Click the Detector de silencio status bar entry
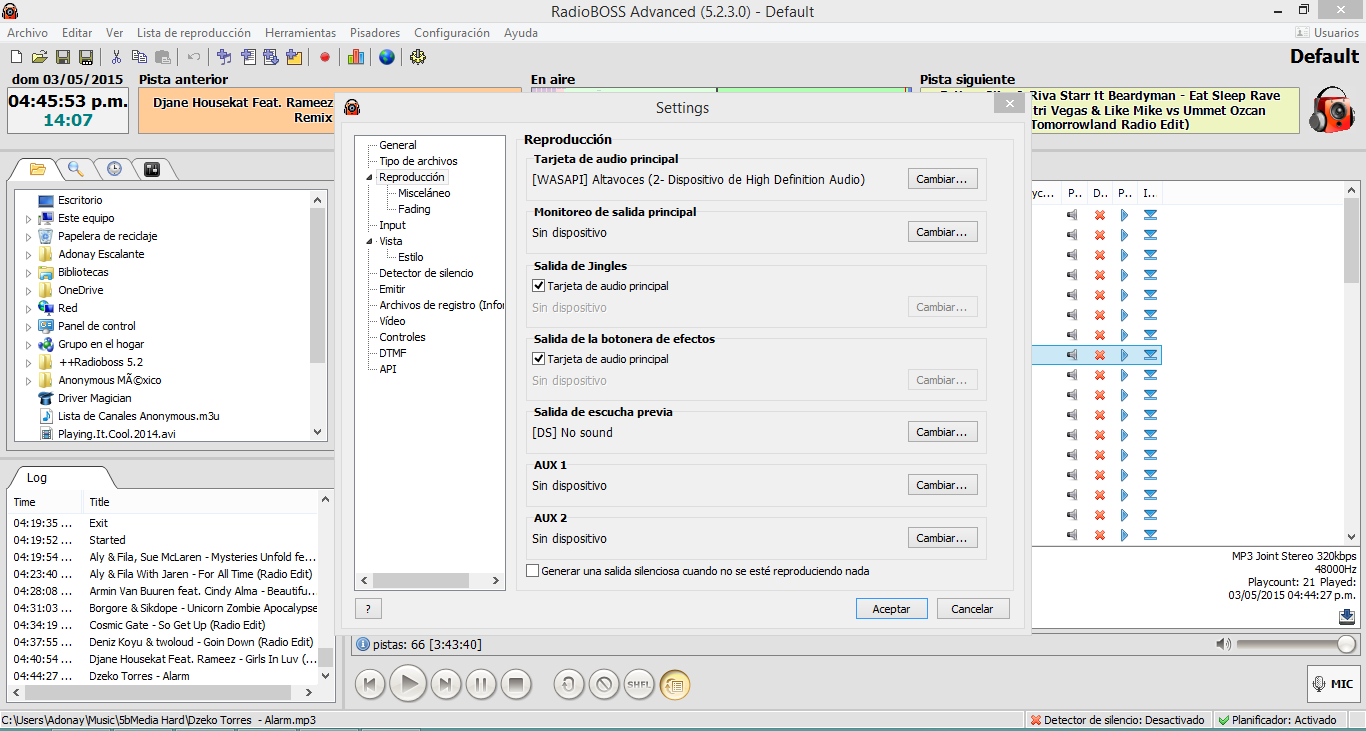The height and width of the screenshot is (731, 1366). click(x=1118, y=720)
